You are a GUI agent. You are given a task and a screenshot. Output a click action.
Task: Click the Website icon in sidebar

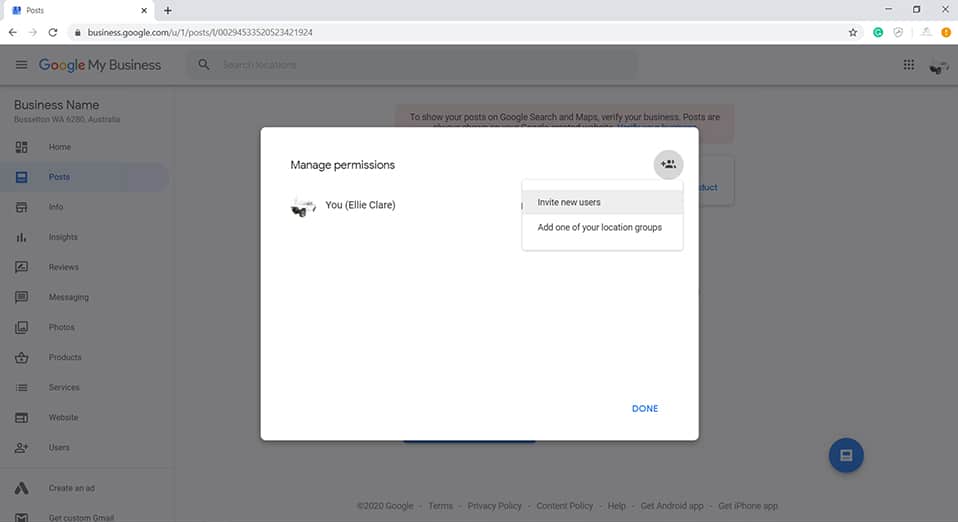point(21,417)
